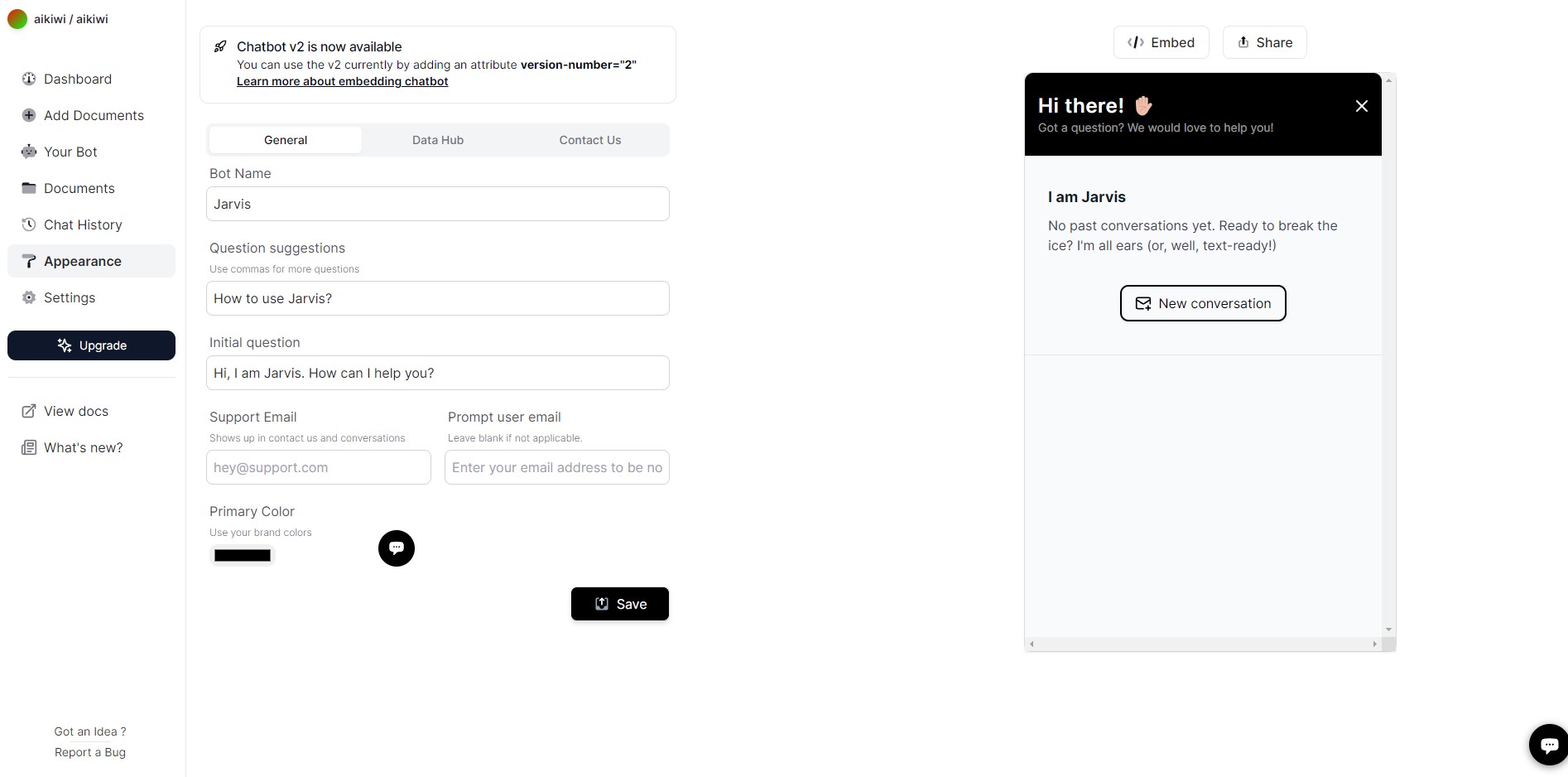Switch to the Contact Us tab
1568x777 pixels.
point(590,140)
